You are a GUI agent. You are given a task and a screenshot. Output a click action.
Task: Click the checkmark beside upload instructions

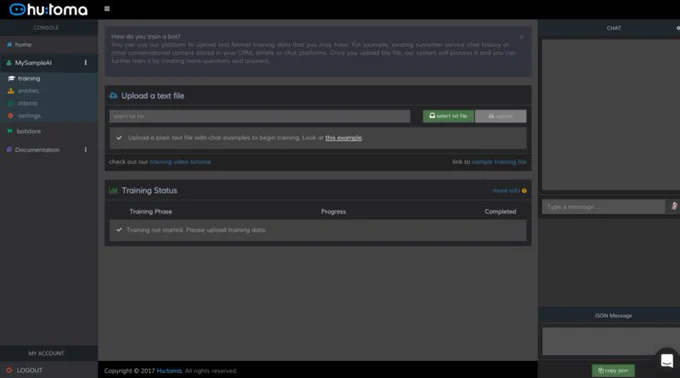coord(119,138)
